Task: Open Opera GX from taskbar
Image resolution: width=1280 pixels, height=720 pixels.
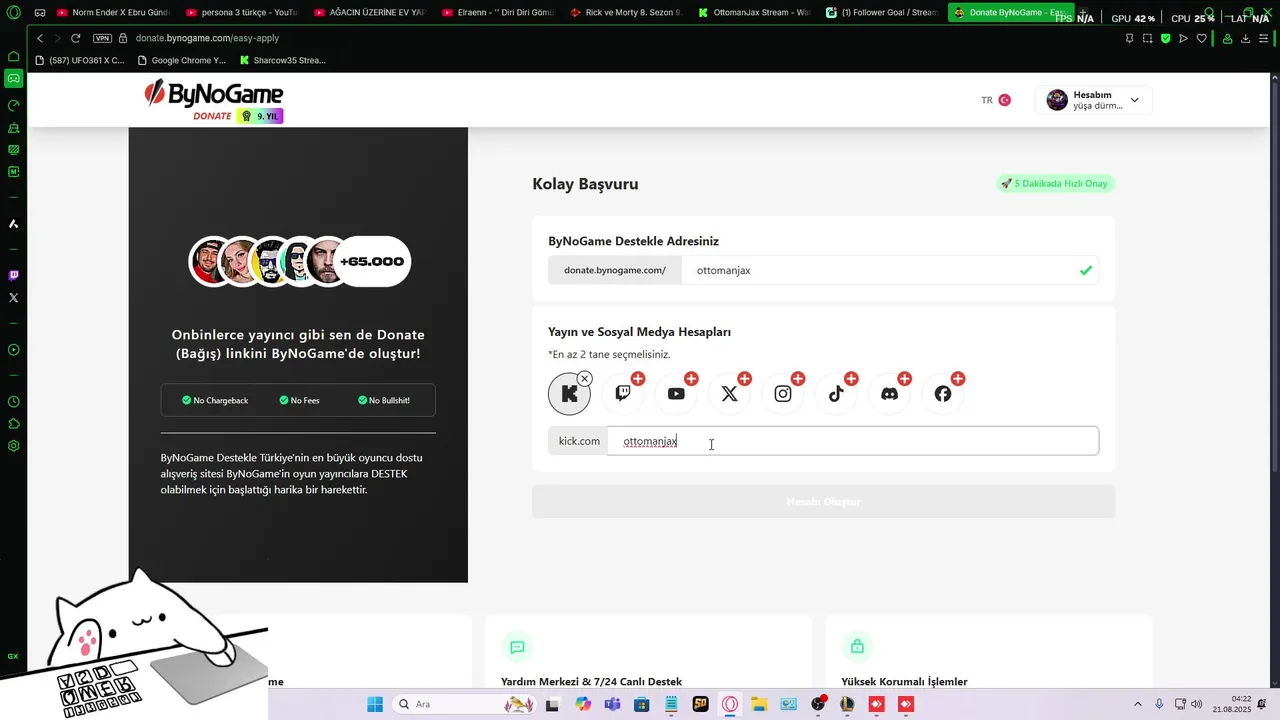Action: pos(730,704)
